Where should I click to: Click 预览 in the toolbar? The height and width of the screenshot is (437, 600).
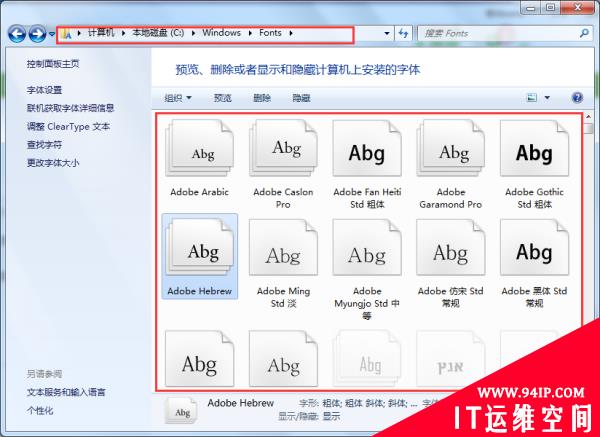(x=222, y=98)
